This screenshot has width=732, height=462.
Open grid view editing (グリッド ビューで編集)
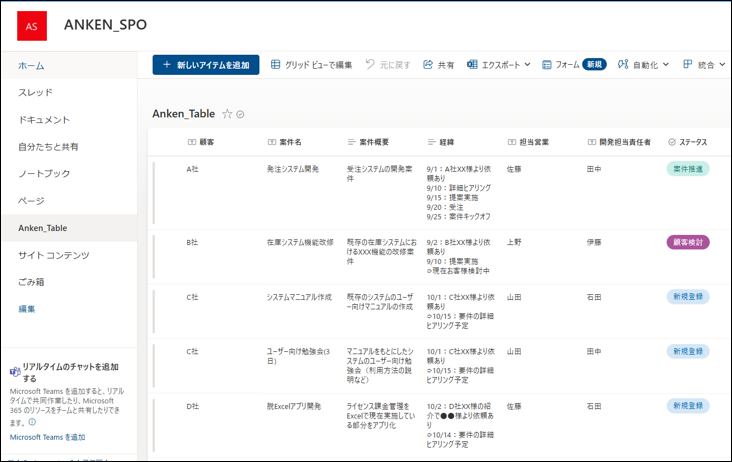(311, 65)
